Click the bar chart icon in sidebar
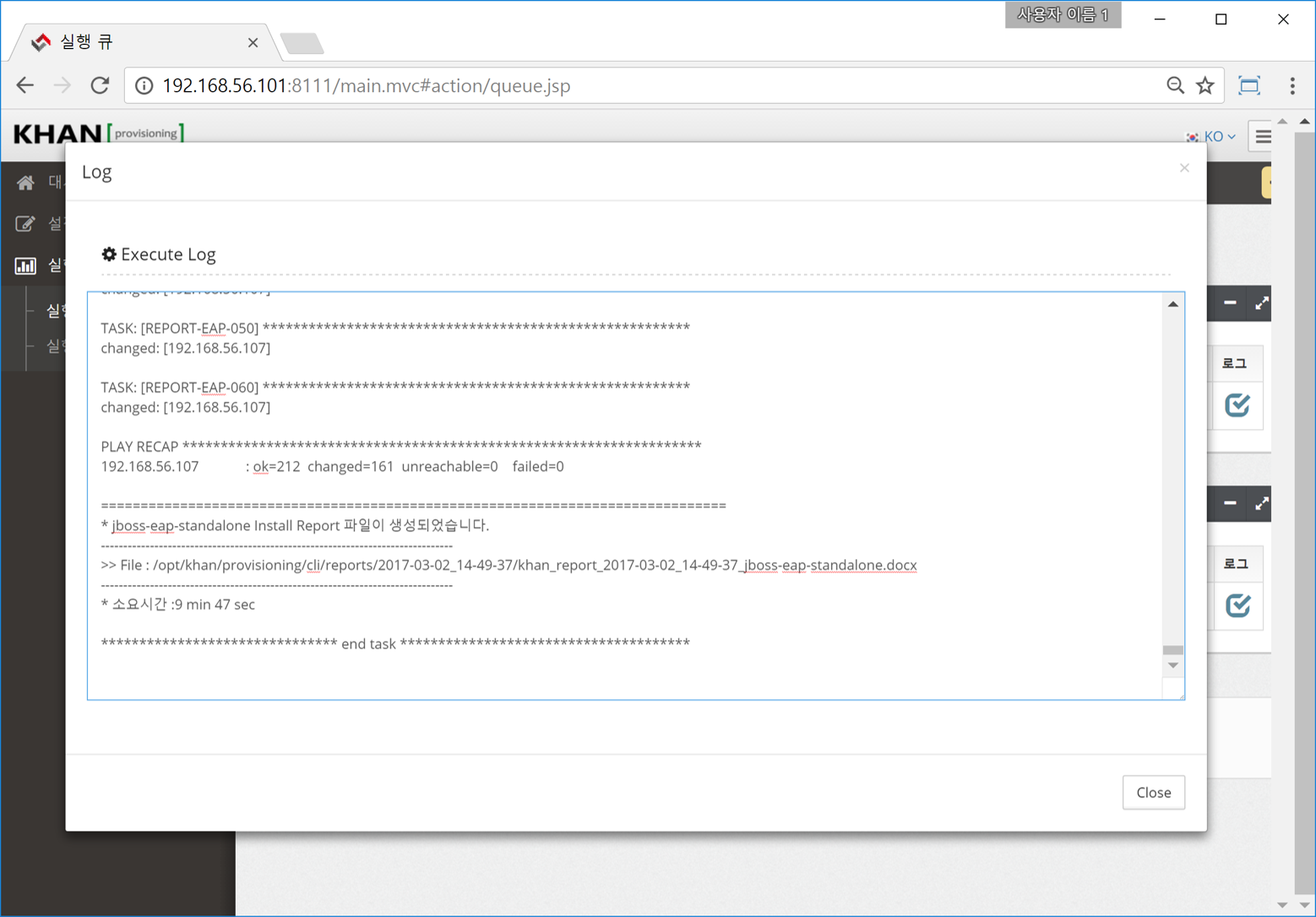The width and height of the screenshot is (1316, 917). (x=25, y=266)
